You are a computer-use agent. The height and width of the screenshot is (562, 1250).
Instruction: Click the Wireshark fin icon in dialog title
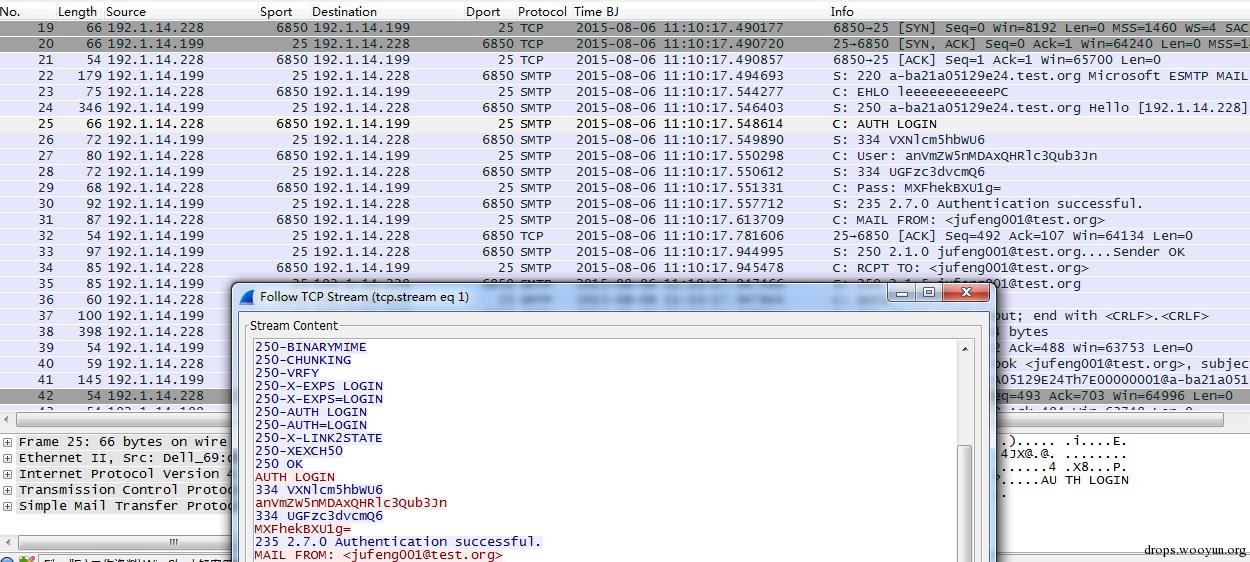(247, 296)
